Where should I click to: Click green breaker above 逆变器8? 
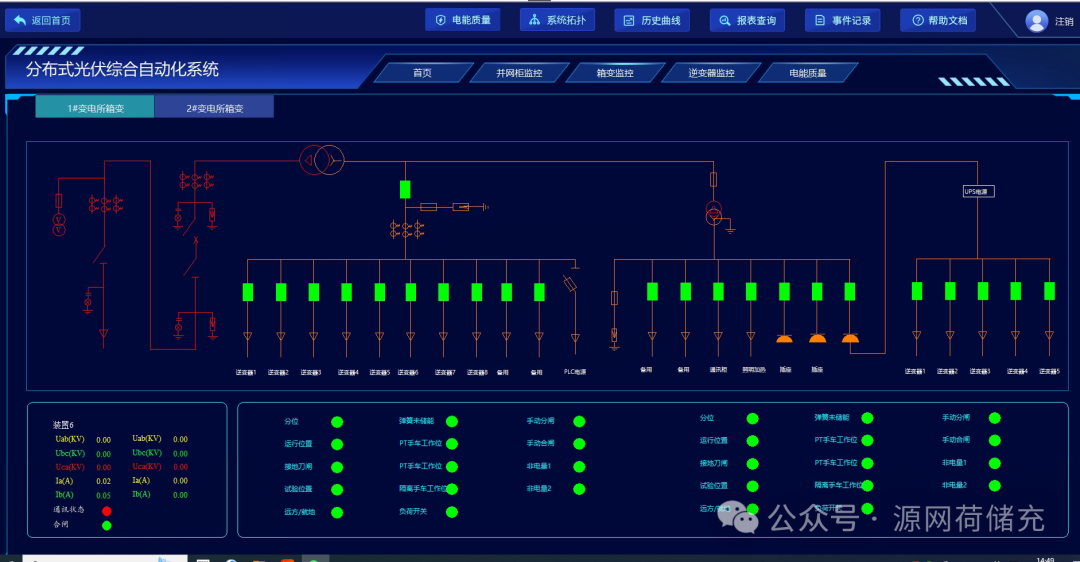pos(477,292)
